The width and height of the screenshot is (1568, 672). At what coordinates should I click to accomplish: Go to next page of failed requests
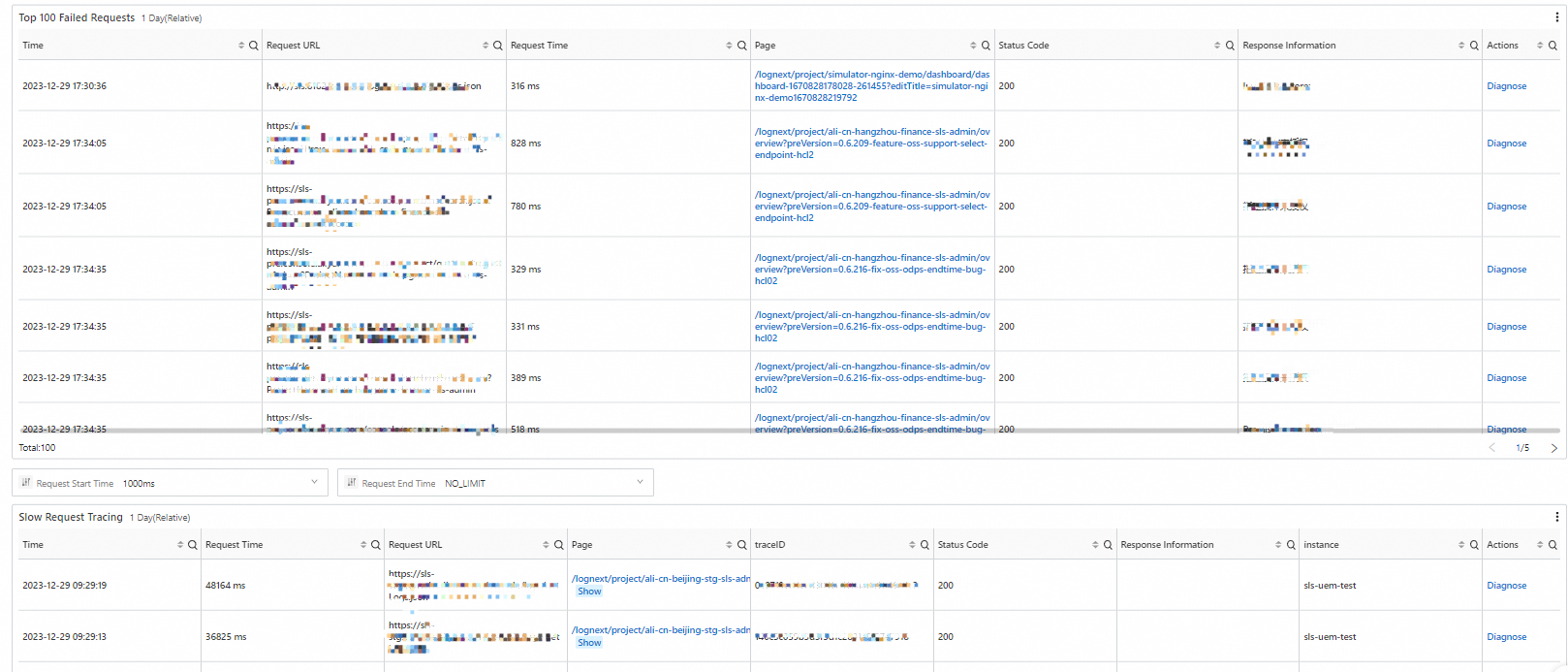point(1553,448)
